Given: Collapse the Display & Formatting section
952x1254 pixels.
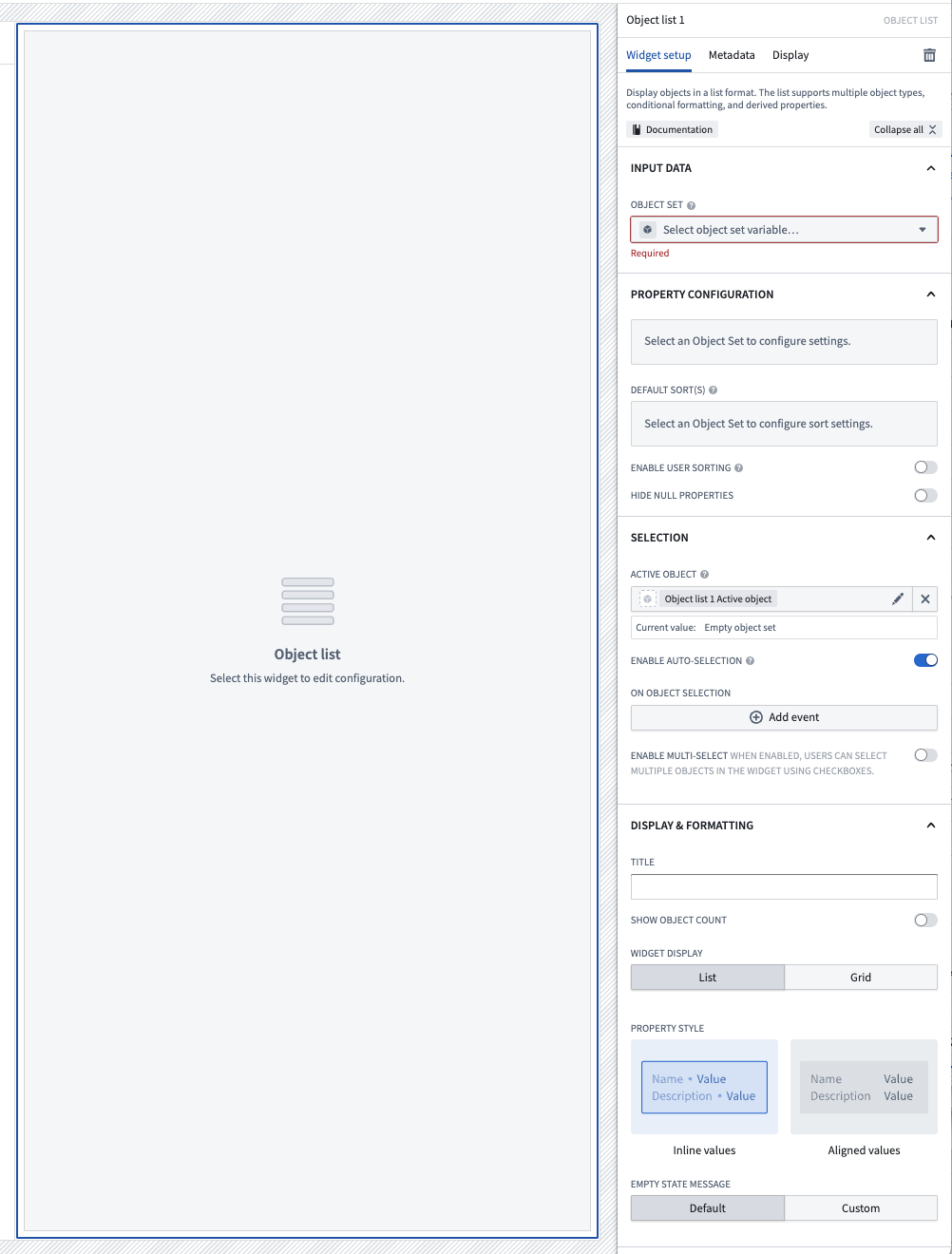Looking at the screenshot, I should pos(931,826).
